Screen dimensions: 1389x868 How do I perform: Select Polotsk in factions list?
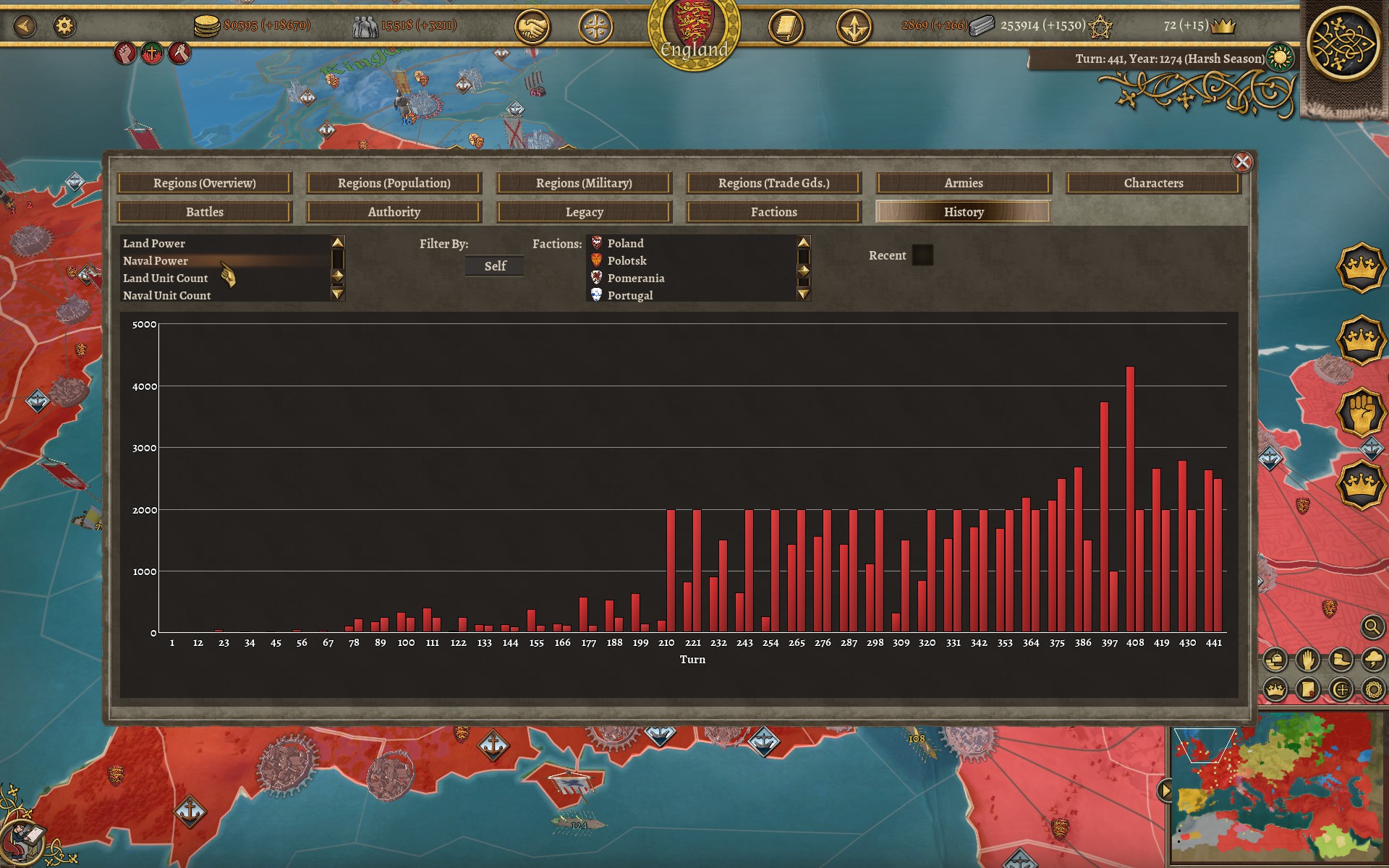[x=691, y=260]
